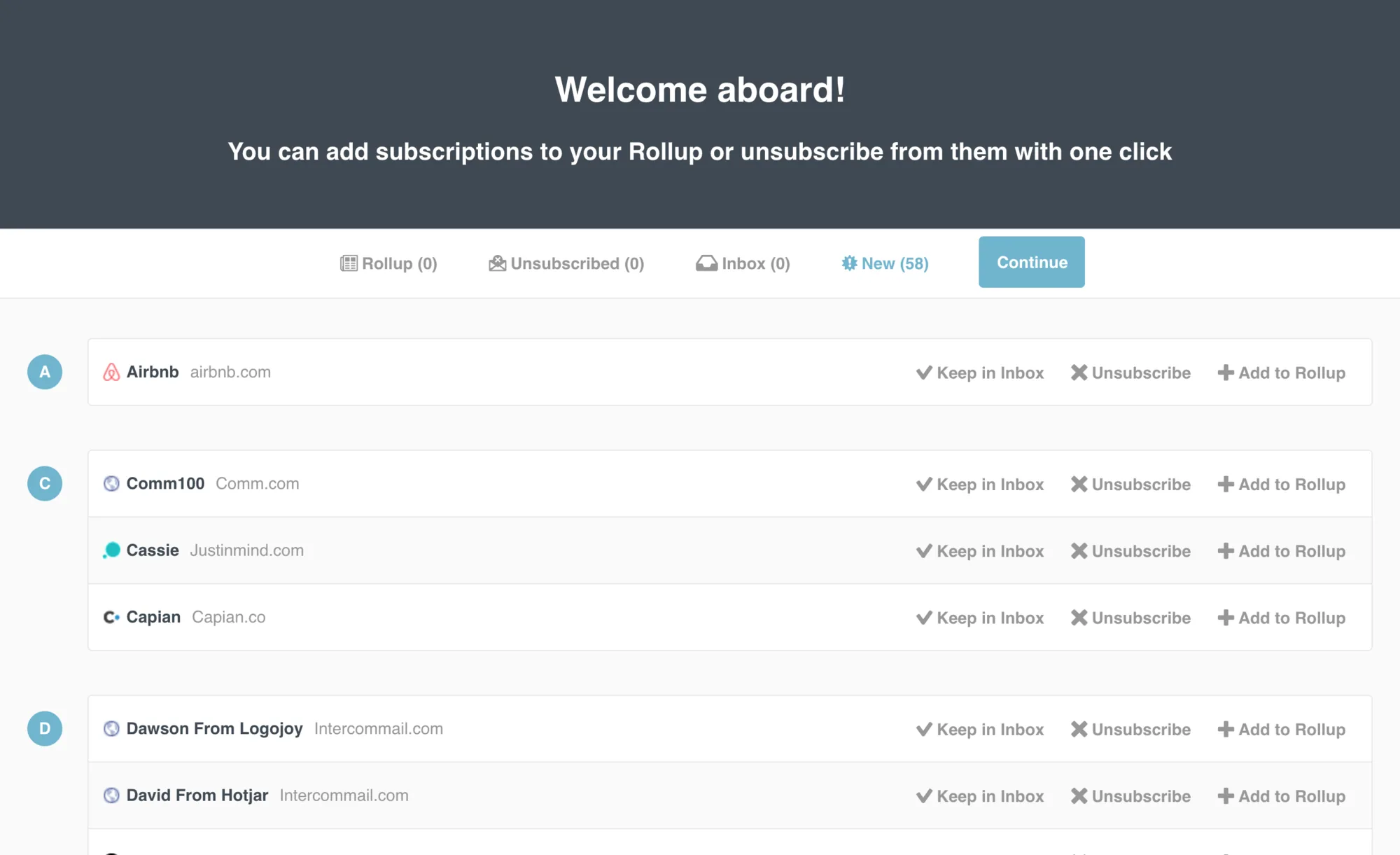Viewport: 1400px width, 855px height.
Task: Click the airbnb.com domain text
Action: [x=230, y=372]
